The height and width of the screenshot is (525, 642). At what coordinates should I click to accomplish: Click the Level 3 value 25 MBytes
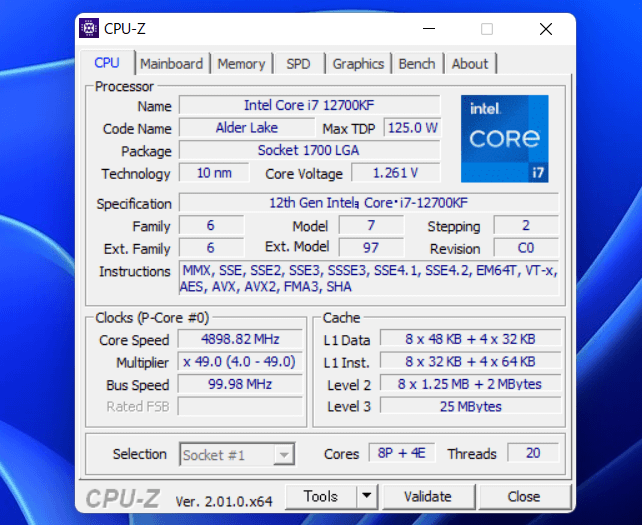point(470,407)
